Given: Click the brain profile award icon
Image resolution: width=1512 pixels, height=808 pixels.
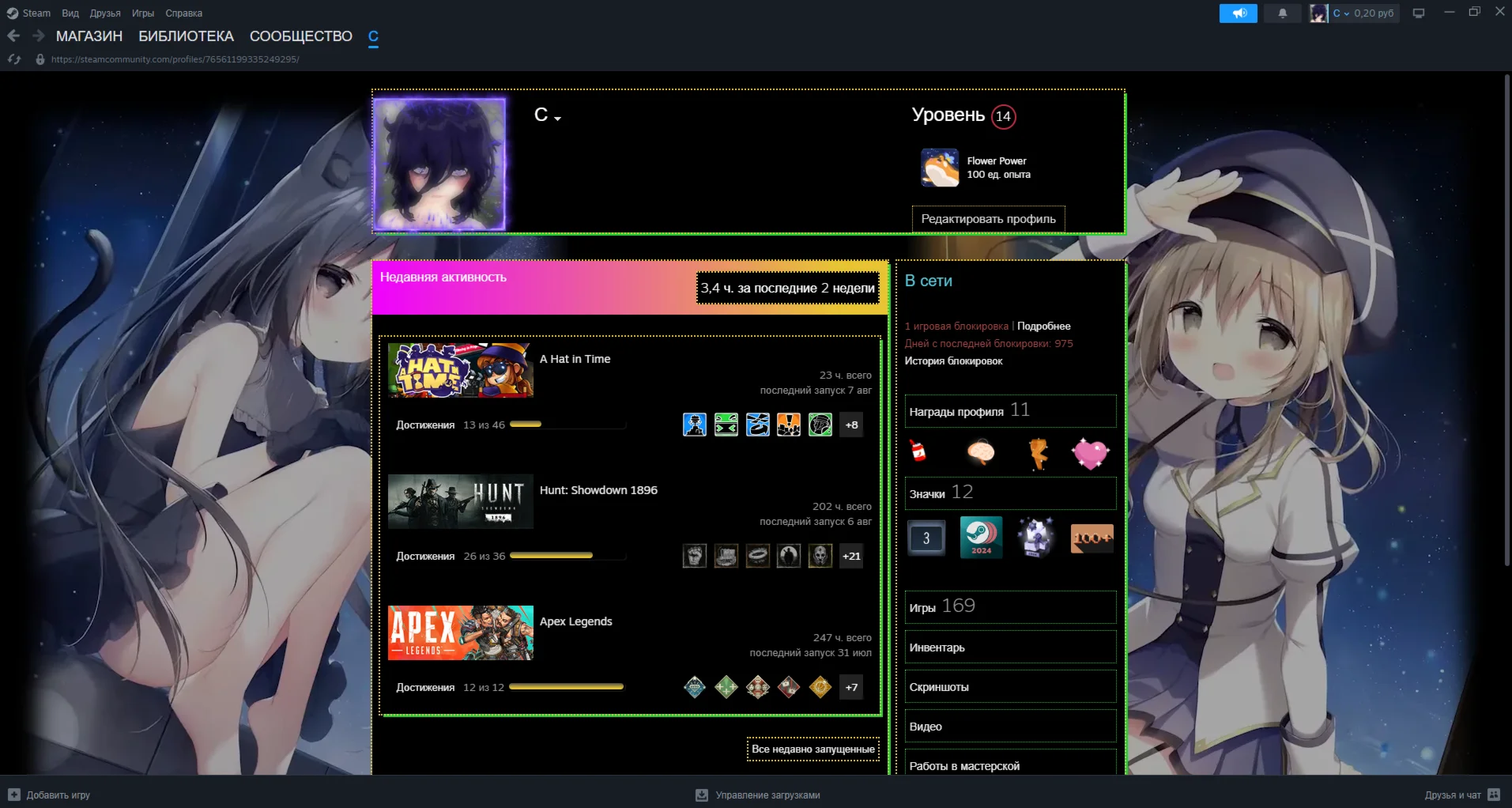Looking at the screenshot, I should coord(981,452).
